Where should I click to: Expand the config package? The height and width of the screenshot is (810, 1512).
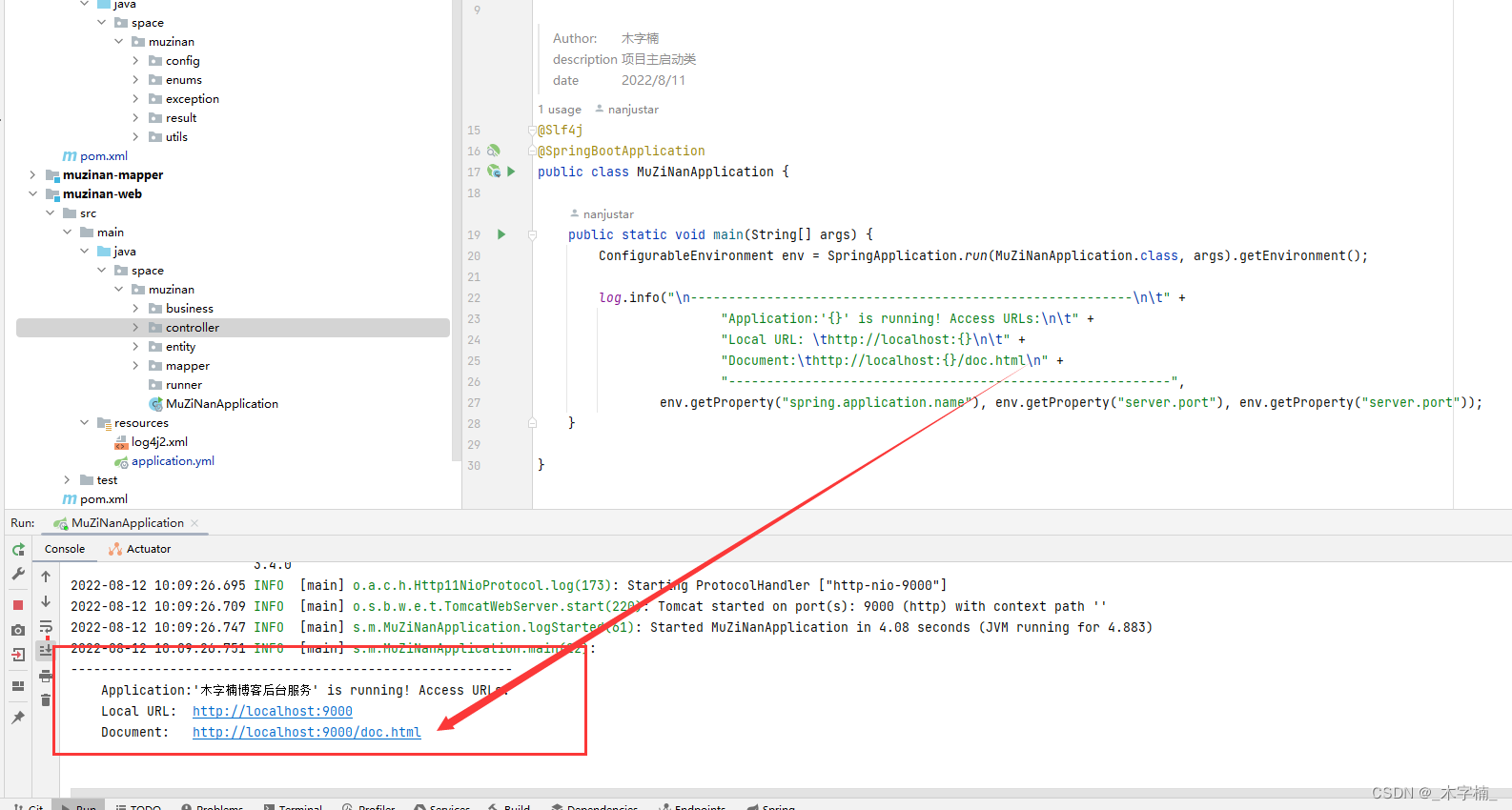(136, 61)
